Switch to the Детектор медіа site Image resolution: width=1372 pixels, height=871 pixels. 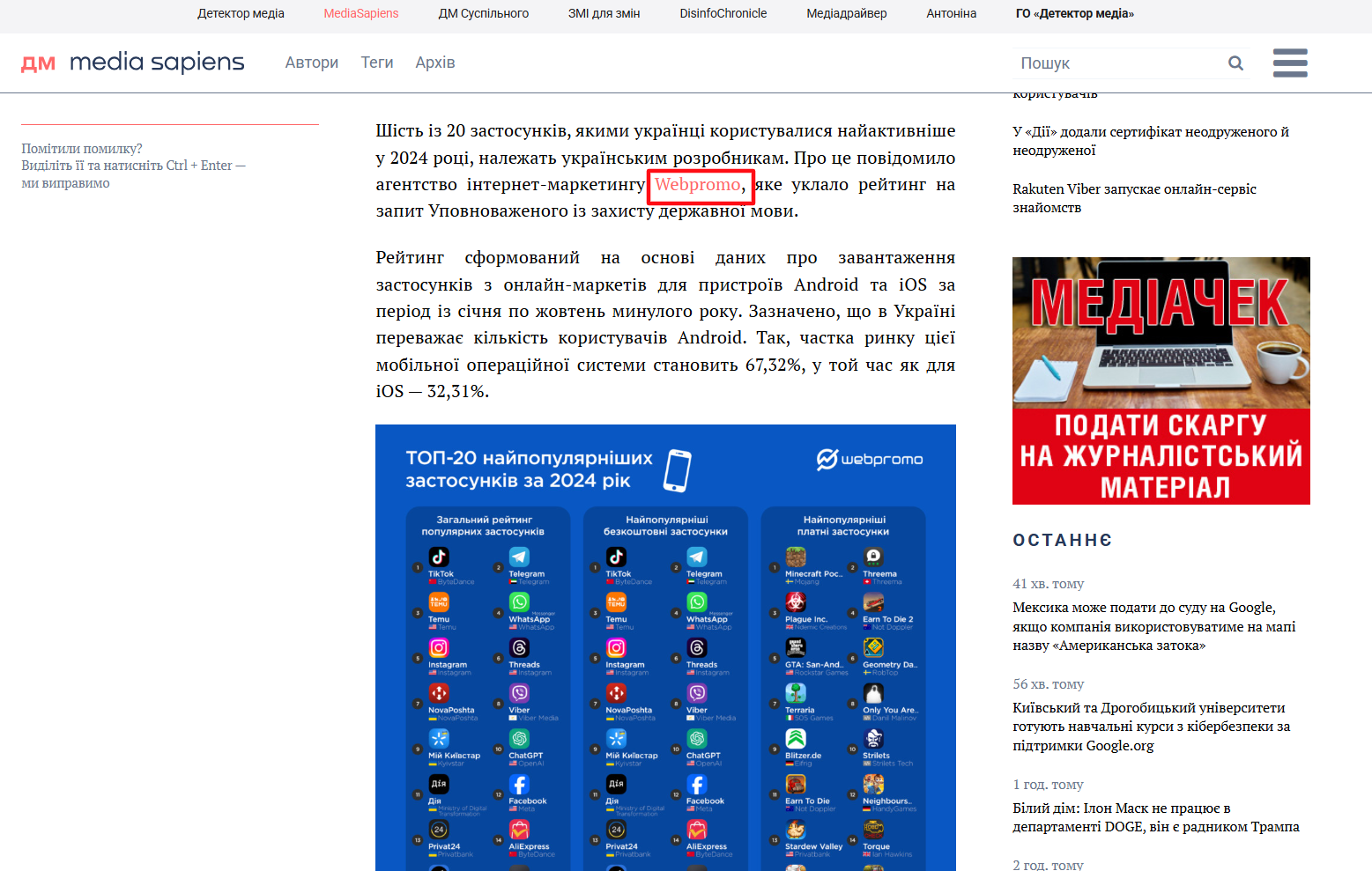[241, 13]
